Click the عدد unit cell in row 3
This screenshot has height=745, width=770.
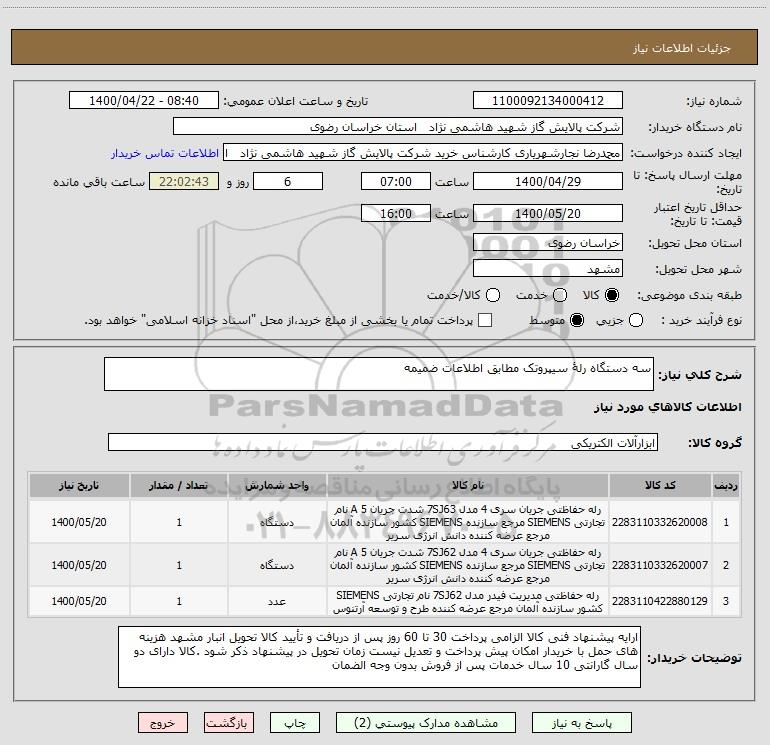coord(277,602)
